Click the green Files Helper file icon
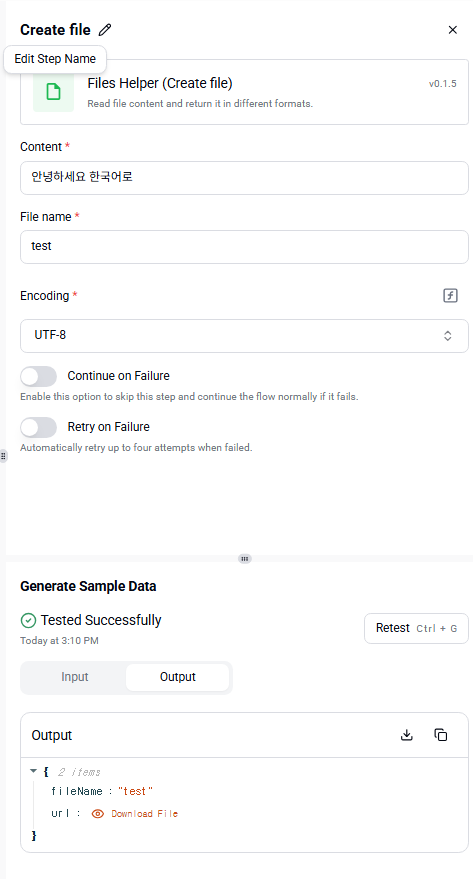 [53, 91]
